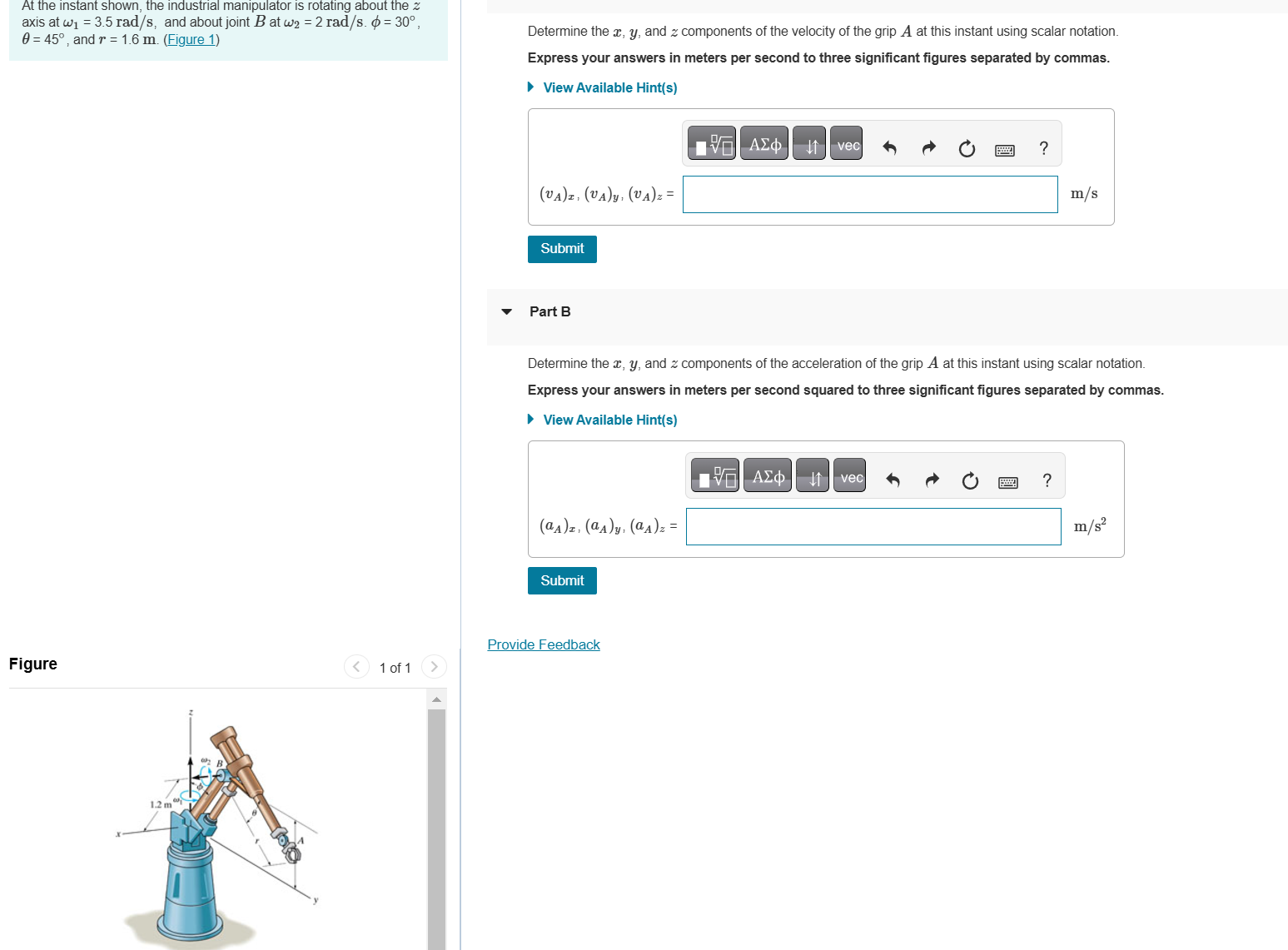1288x950 pixels.
Task: Click the next figure chevron arrow
Action: coord(434,666)
